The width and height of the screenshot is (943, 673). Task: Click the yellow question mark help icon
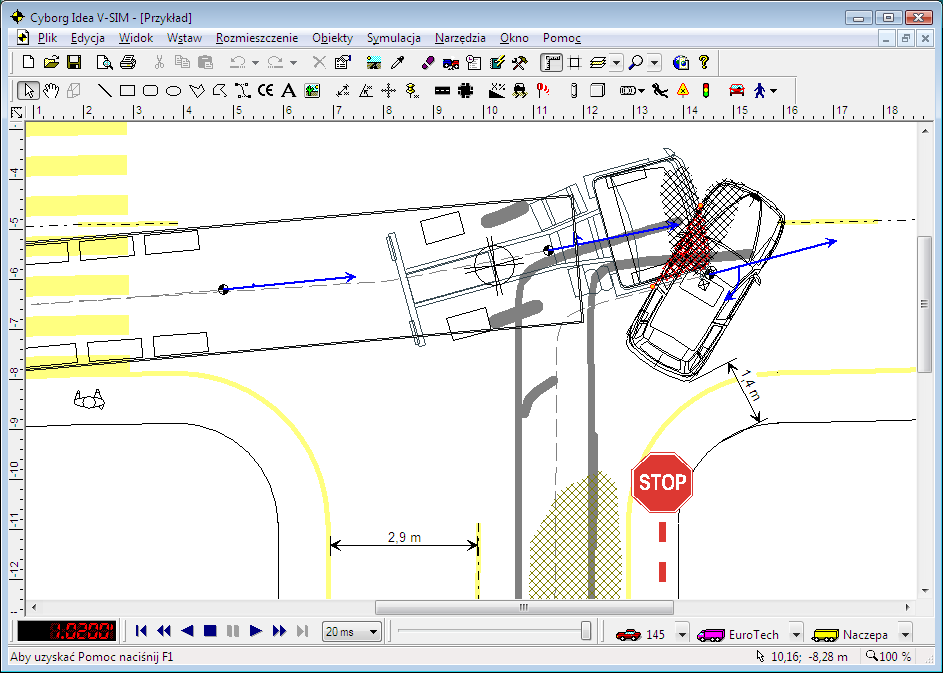tap(704, 62)
